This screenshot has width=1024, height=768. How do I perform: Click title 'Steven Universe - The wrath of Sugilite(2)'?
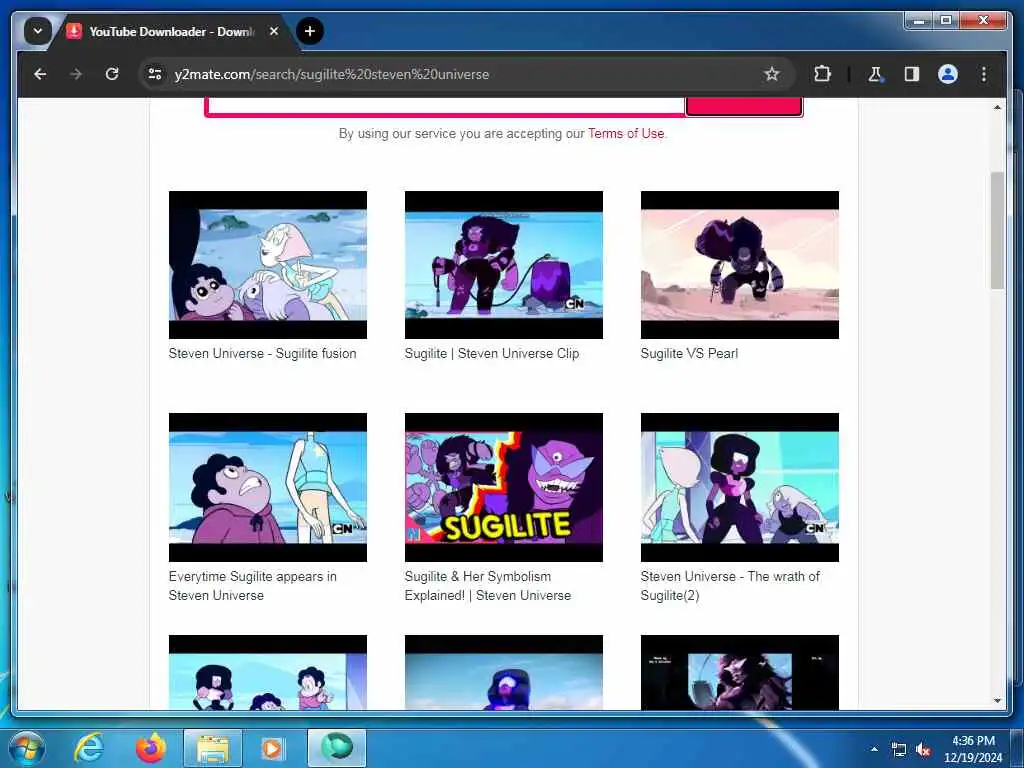click(x=730, y=586)
